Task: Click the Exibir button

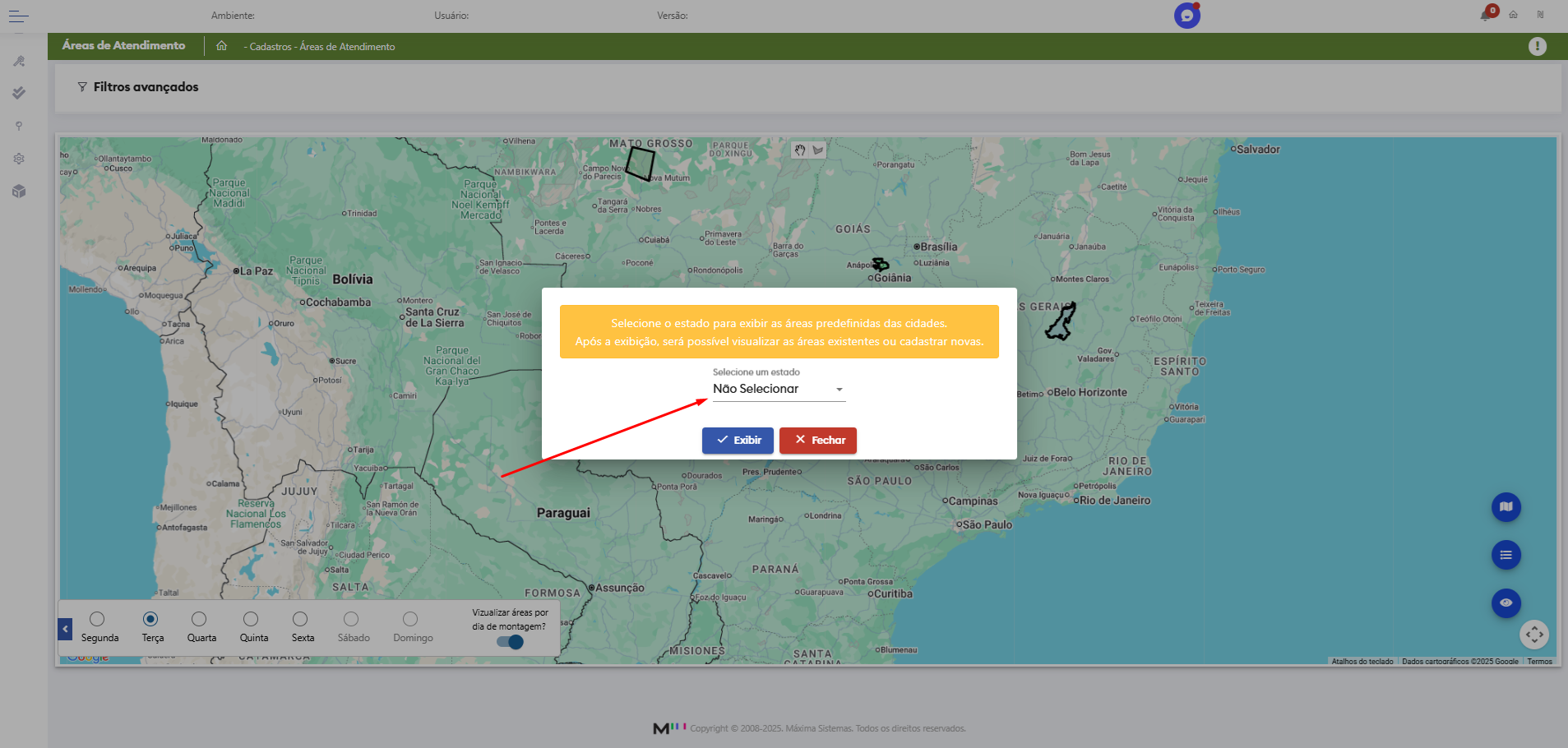Action: pos(738,441)
